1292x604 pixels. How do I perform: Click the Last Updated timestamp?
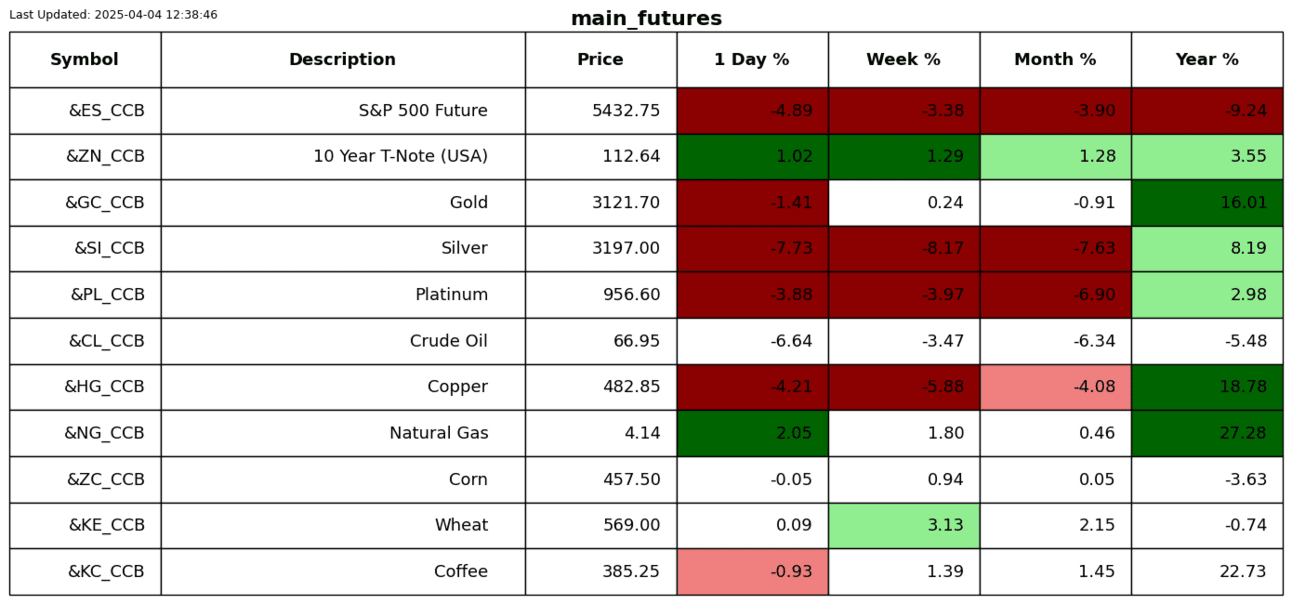coord(113,15)
